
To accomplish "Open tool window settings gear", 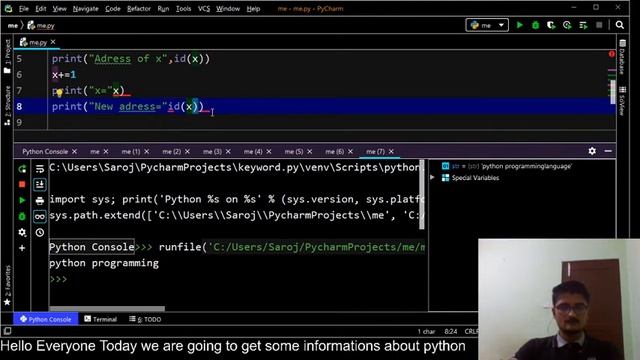I will [x=592, y=151].
